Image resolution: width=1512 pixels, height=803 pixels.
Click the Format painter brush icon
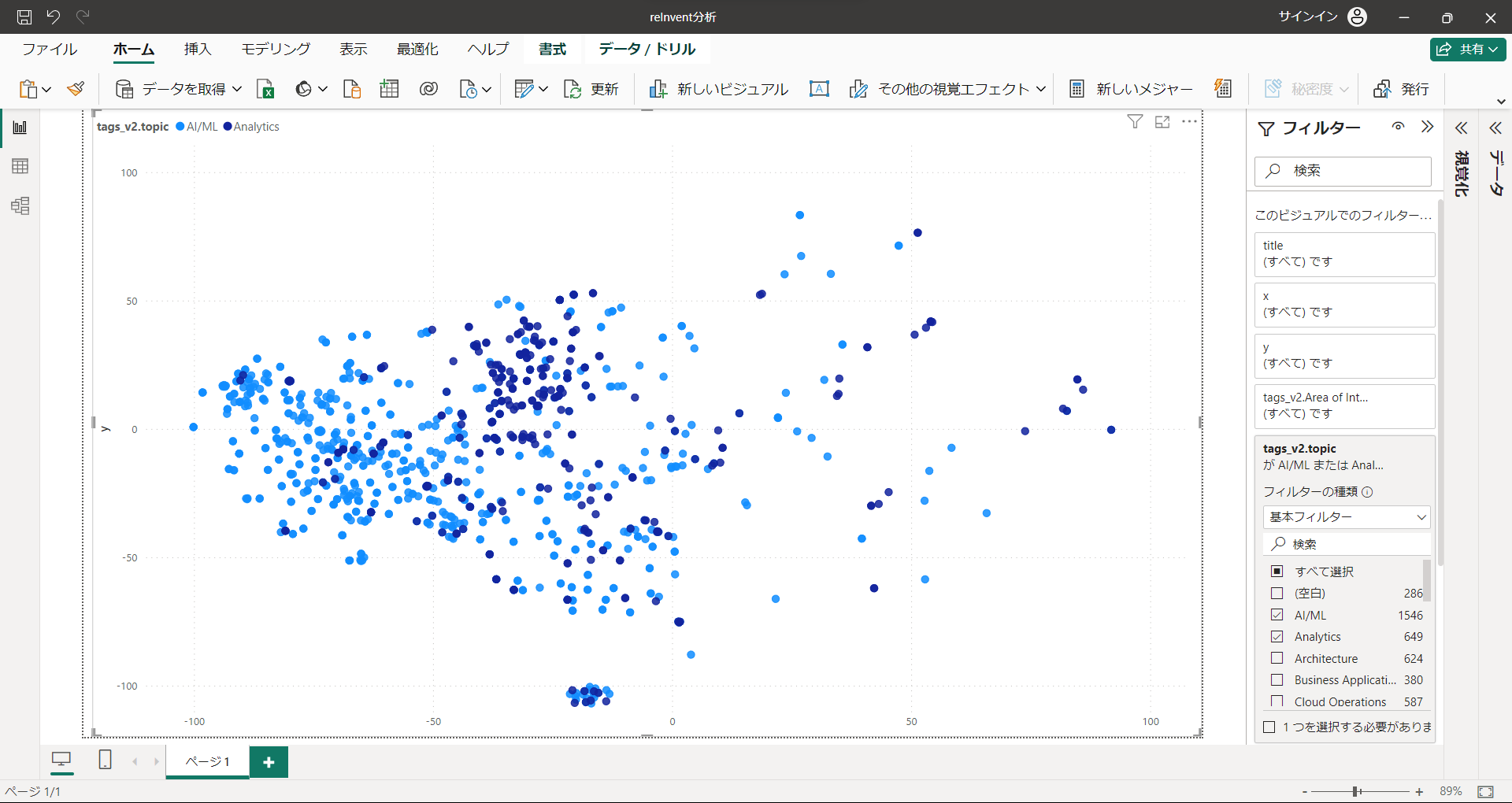click(76, 89)
